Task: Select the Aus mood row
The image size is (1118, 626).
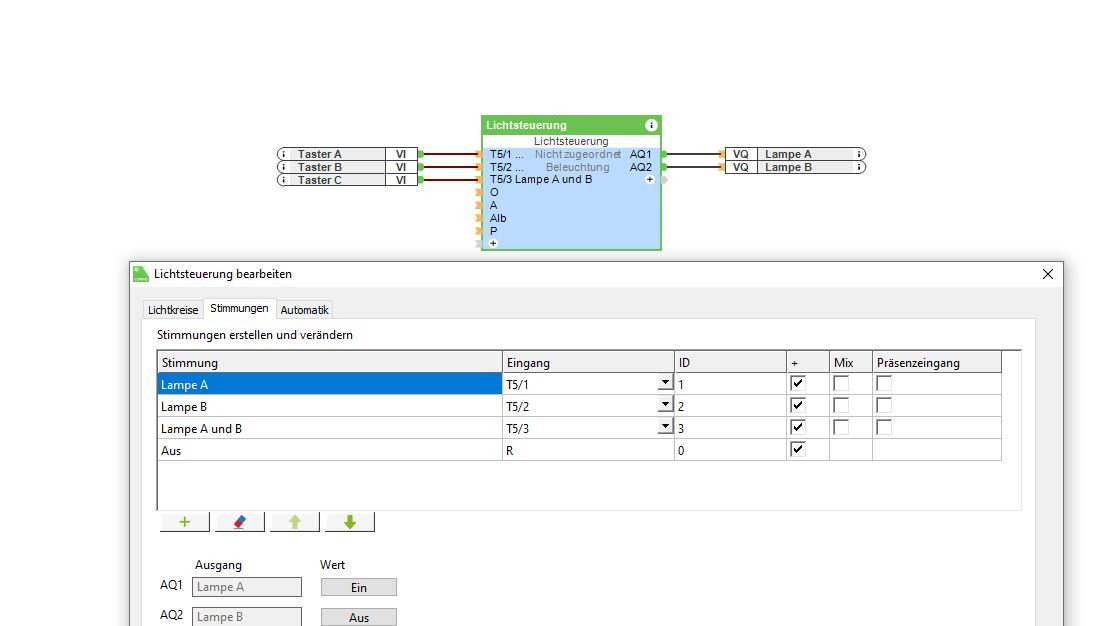Action: coord(329,451)
